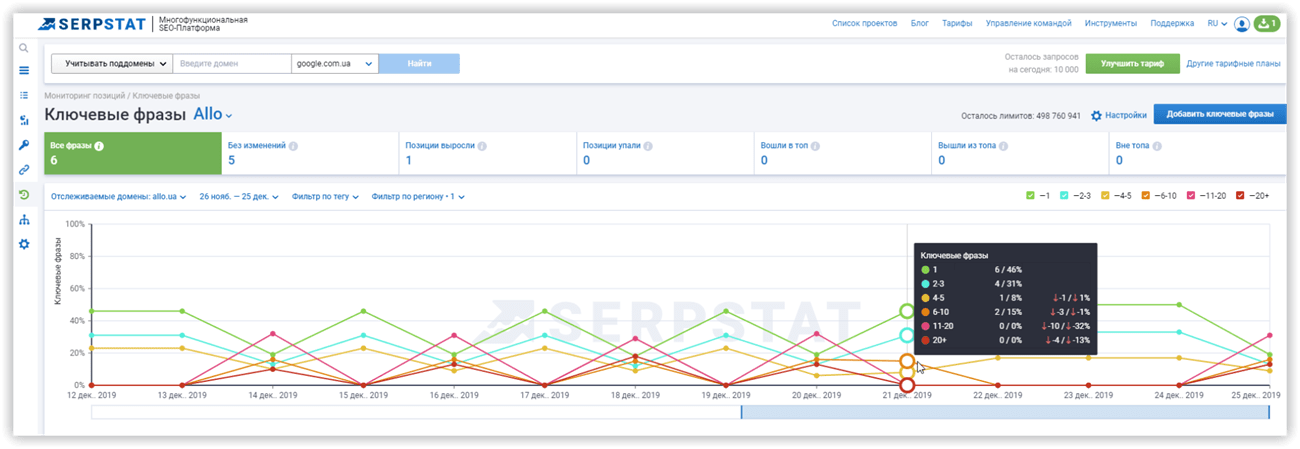Select the Вошли в топ tab
1300x449 pixels.
click(x=842, y=153)
